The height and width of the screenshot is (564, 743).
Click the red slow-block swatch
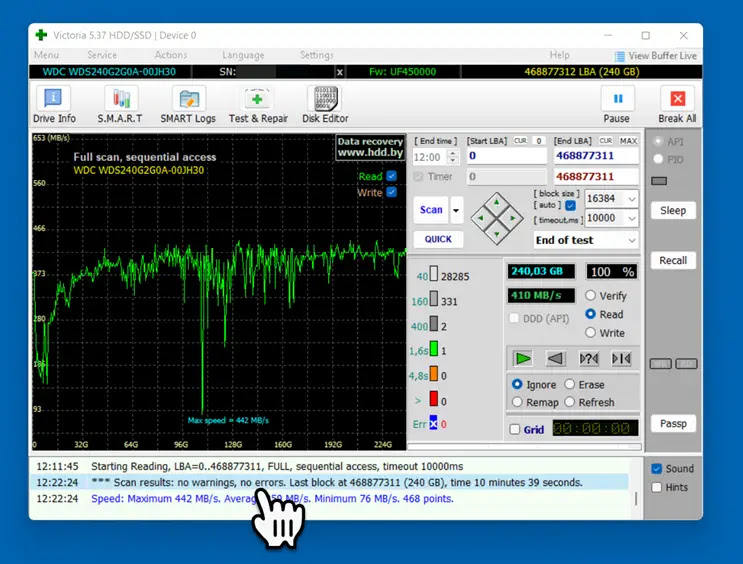pyautogui.click(x=434, y=399)
